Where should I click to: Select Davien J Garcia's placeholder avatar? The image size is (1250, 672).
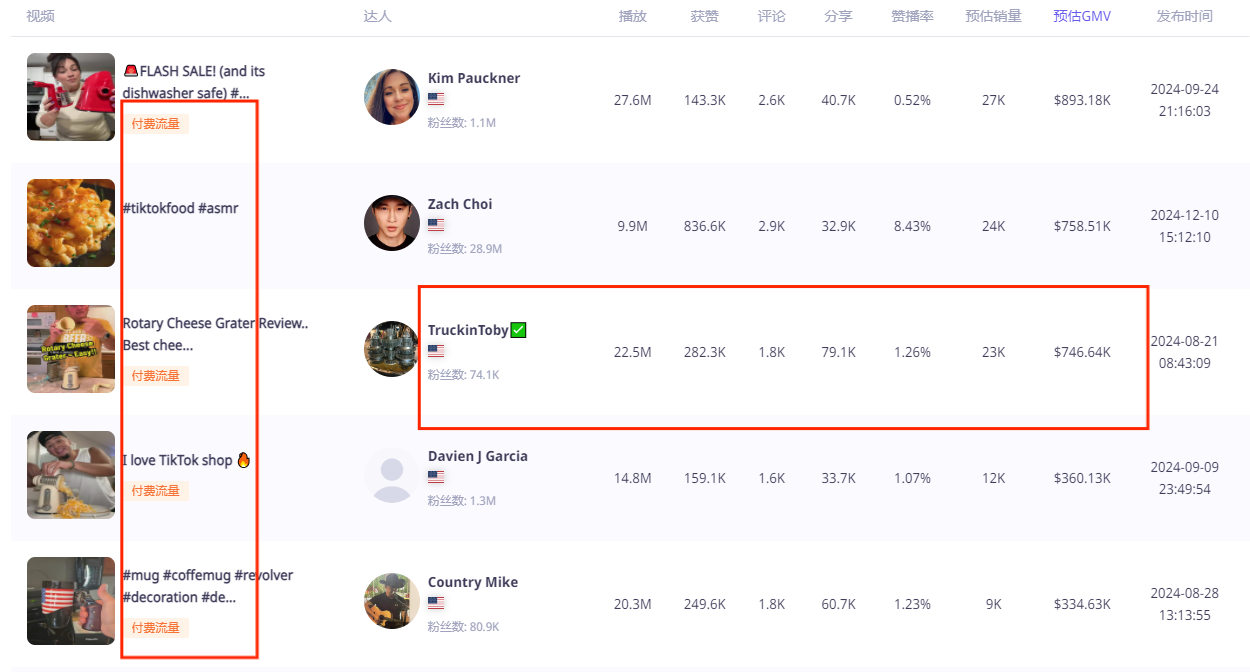[391, 475]
